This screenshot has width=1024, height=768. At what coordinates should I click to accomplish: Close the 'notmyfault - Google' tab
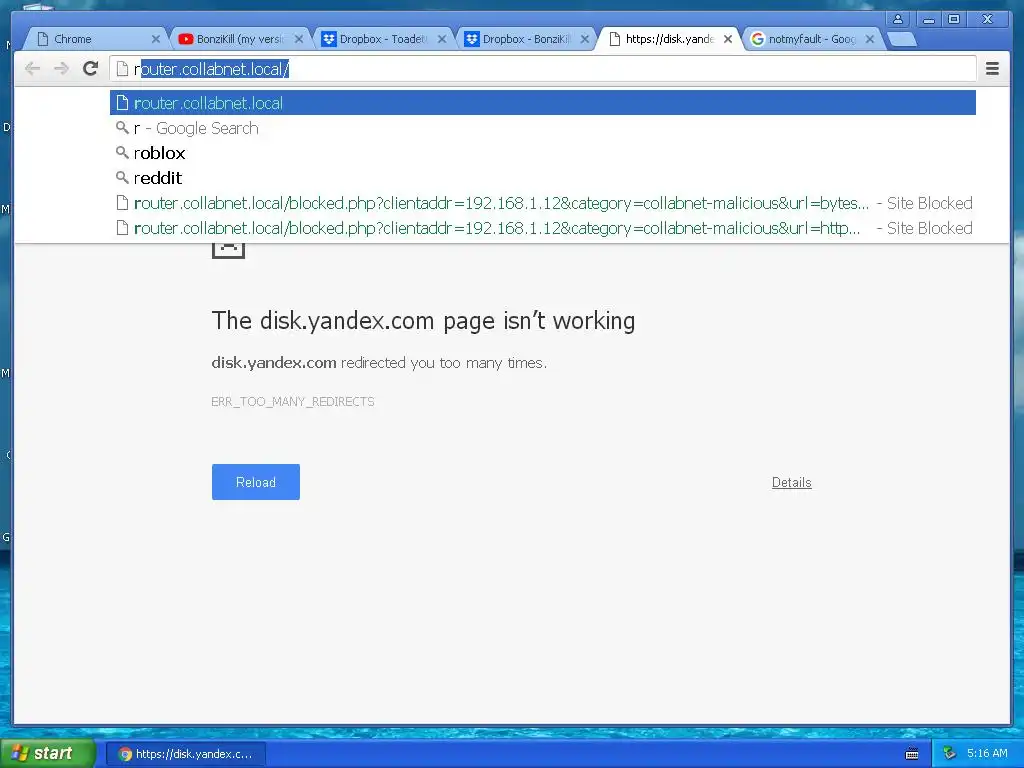click(870, 39)
